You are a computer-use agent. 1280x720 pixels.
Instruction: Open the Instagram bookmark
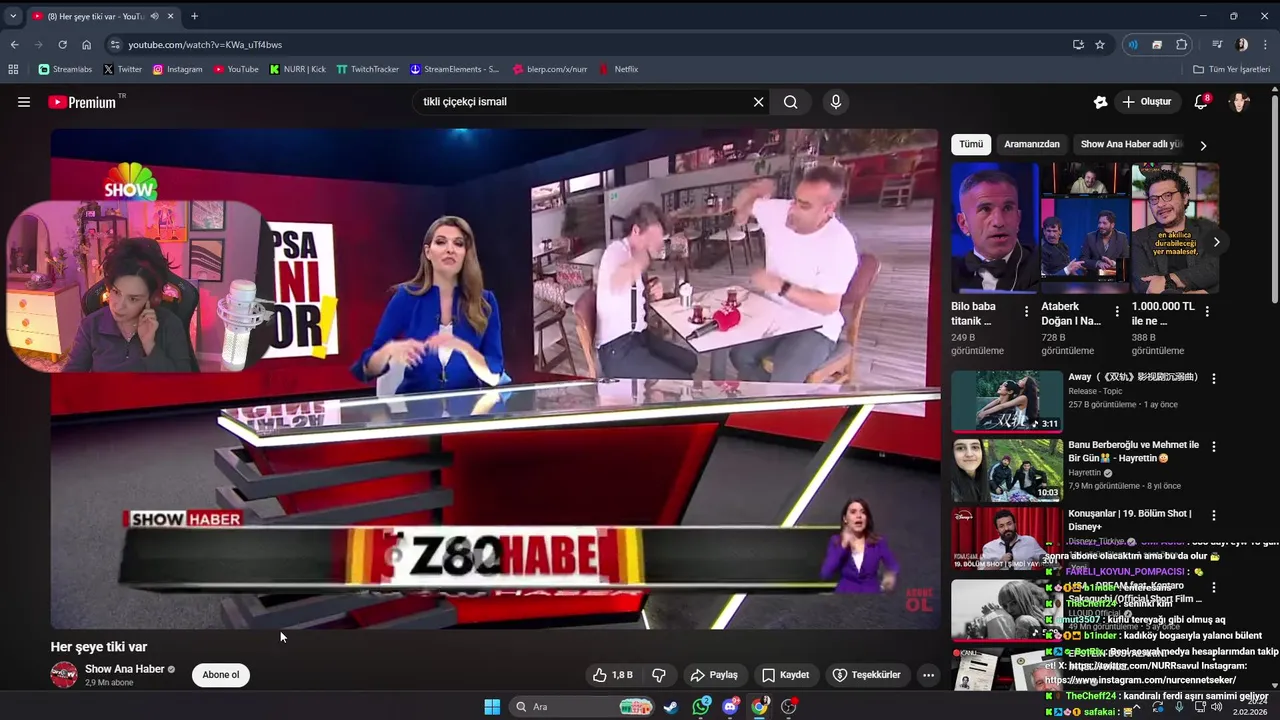point(177,69)
